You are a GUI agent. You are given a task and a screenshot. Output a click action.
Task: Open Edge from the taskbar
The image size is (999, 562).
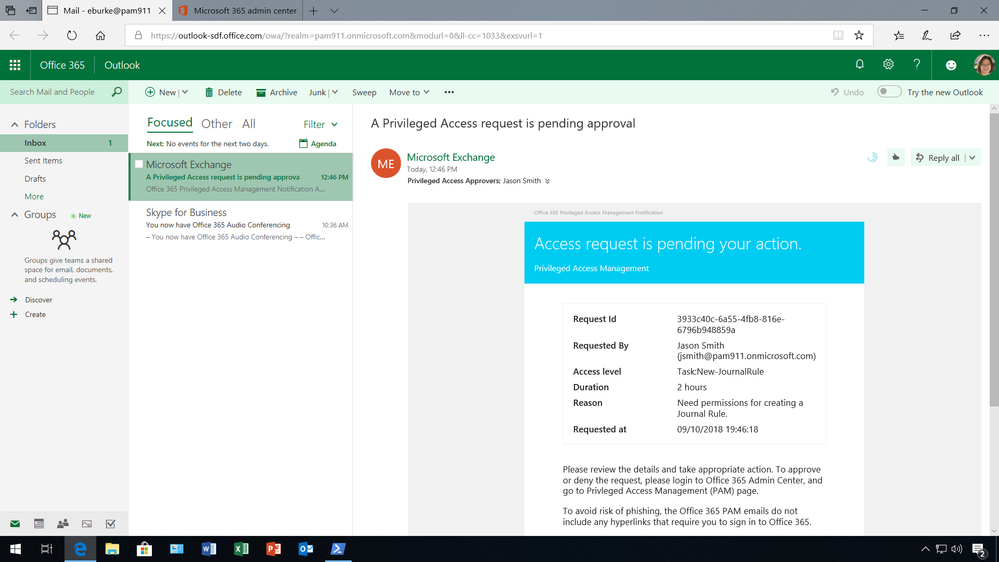[x=80, y=549]
